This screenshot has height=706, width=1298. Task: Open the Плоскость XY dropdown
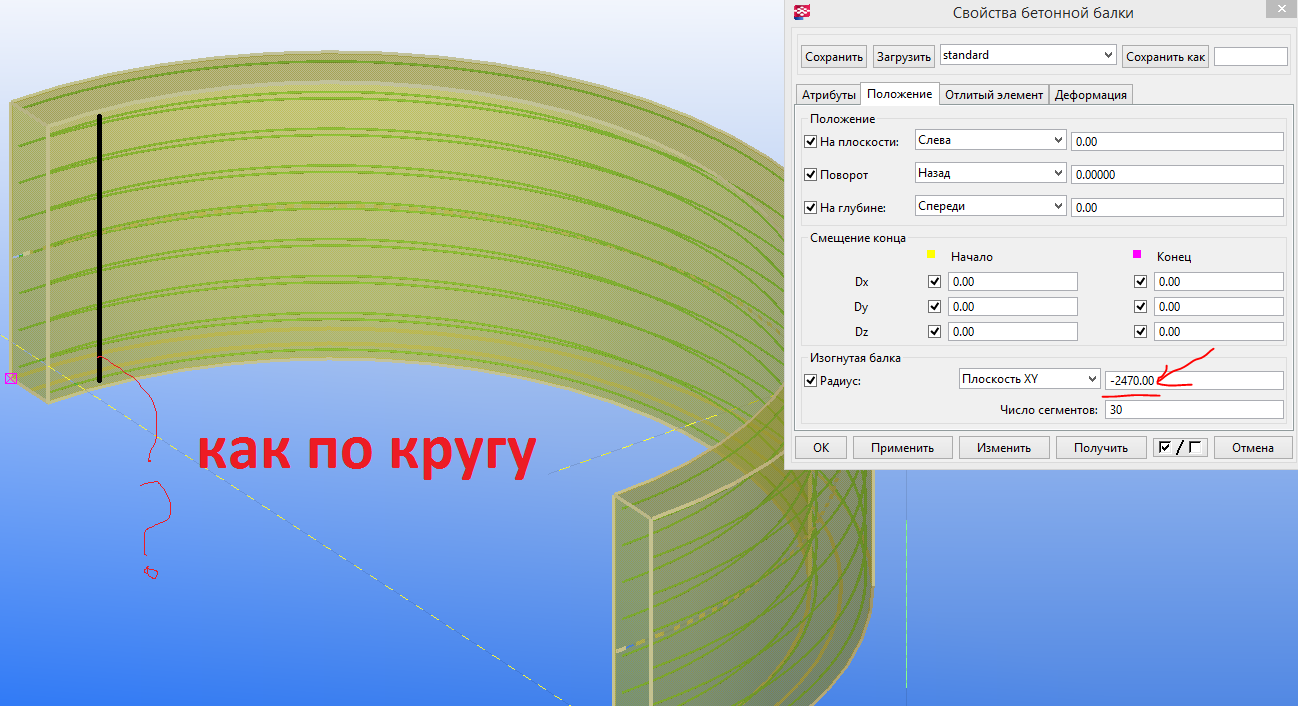click(x=1028, y=379)
